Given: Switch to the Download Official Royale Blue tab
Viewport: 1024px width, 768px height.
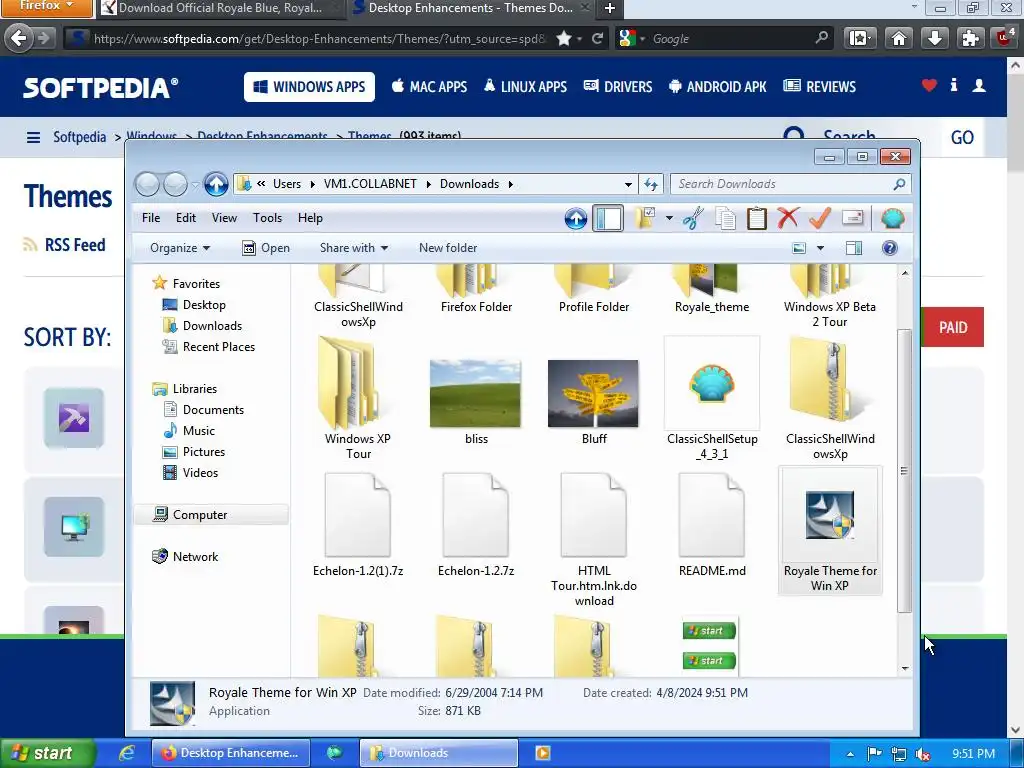Looking at the screenshot, I should pos(220,8).
